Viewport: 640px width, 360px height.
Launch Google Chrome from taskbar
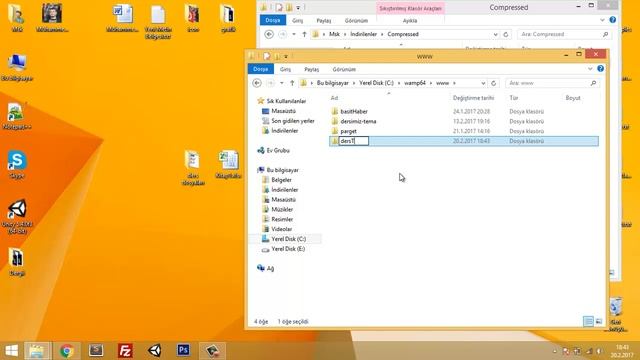tap(67, 351)
